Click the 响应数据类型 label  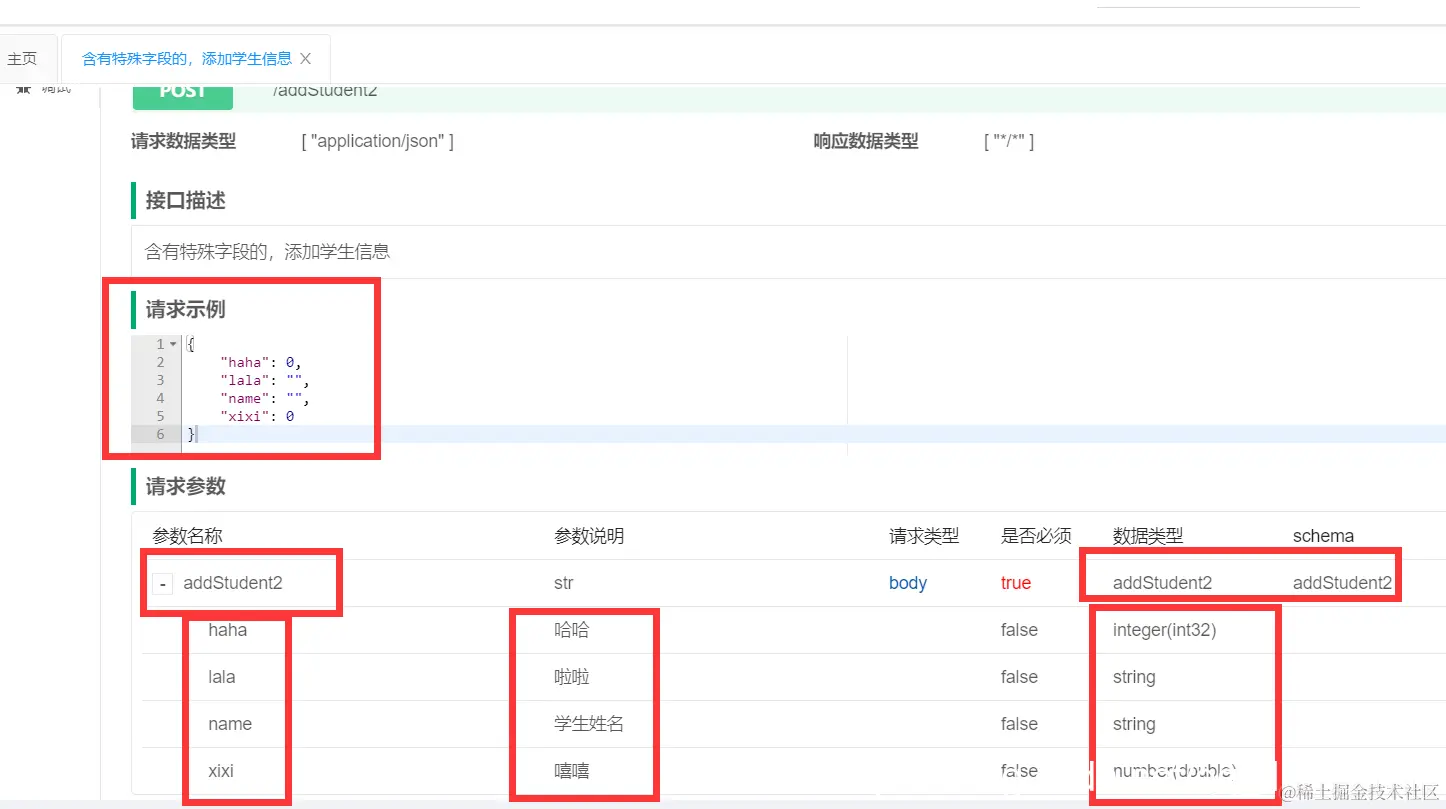pyautogui.click(x=866, y=142)
